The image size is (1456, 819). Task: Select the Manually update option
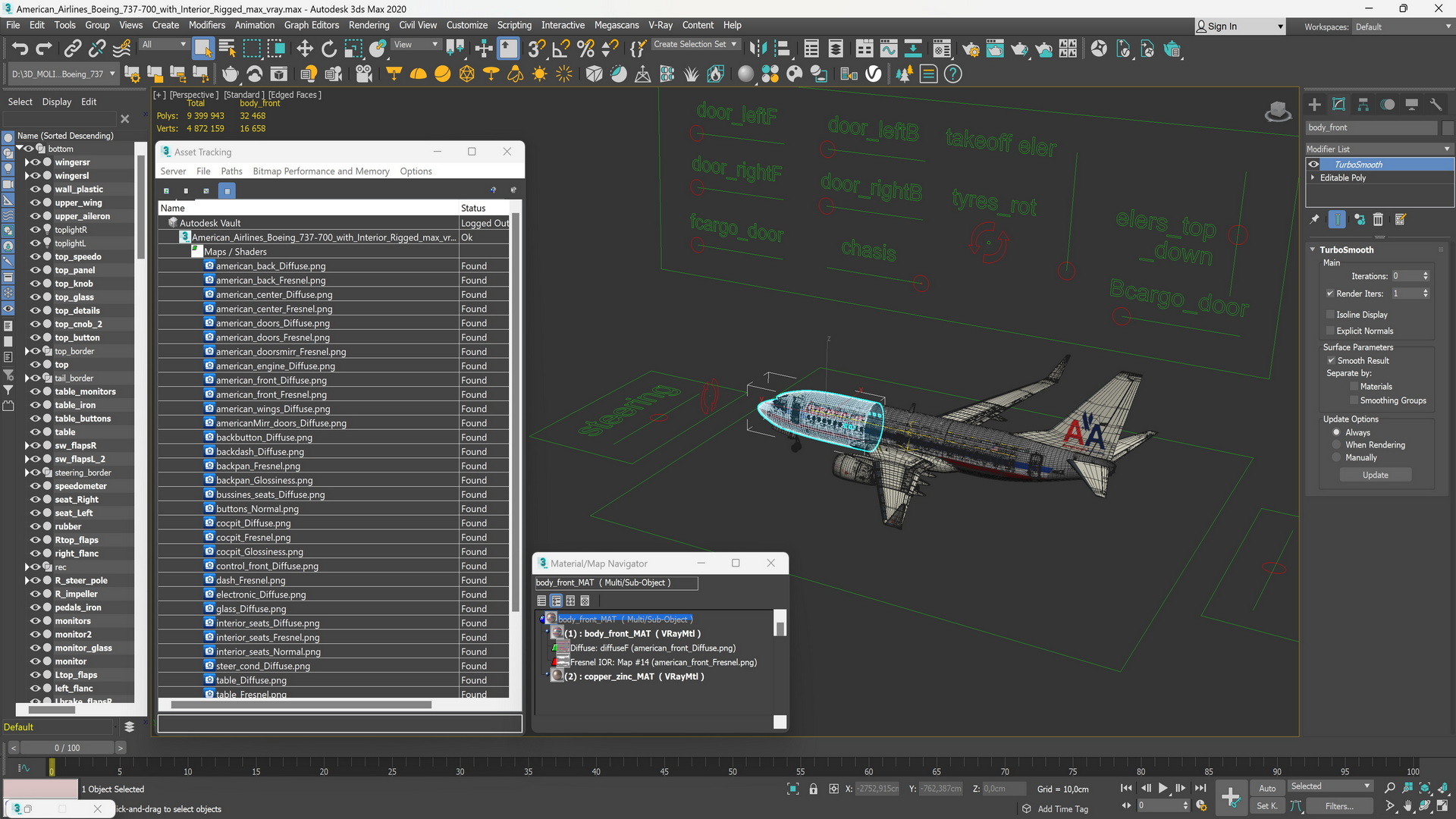tap(1337, 457)
